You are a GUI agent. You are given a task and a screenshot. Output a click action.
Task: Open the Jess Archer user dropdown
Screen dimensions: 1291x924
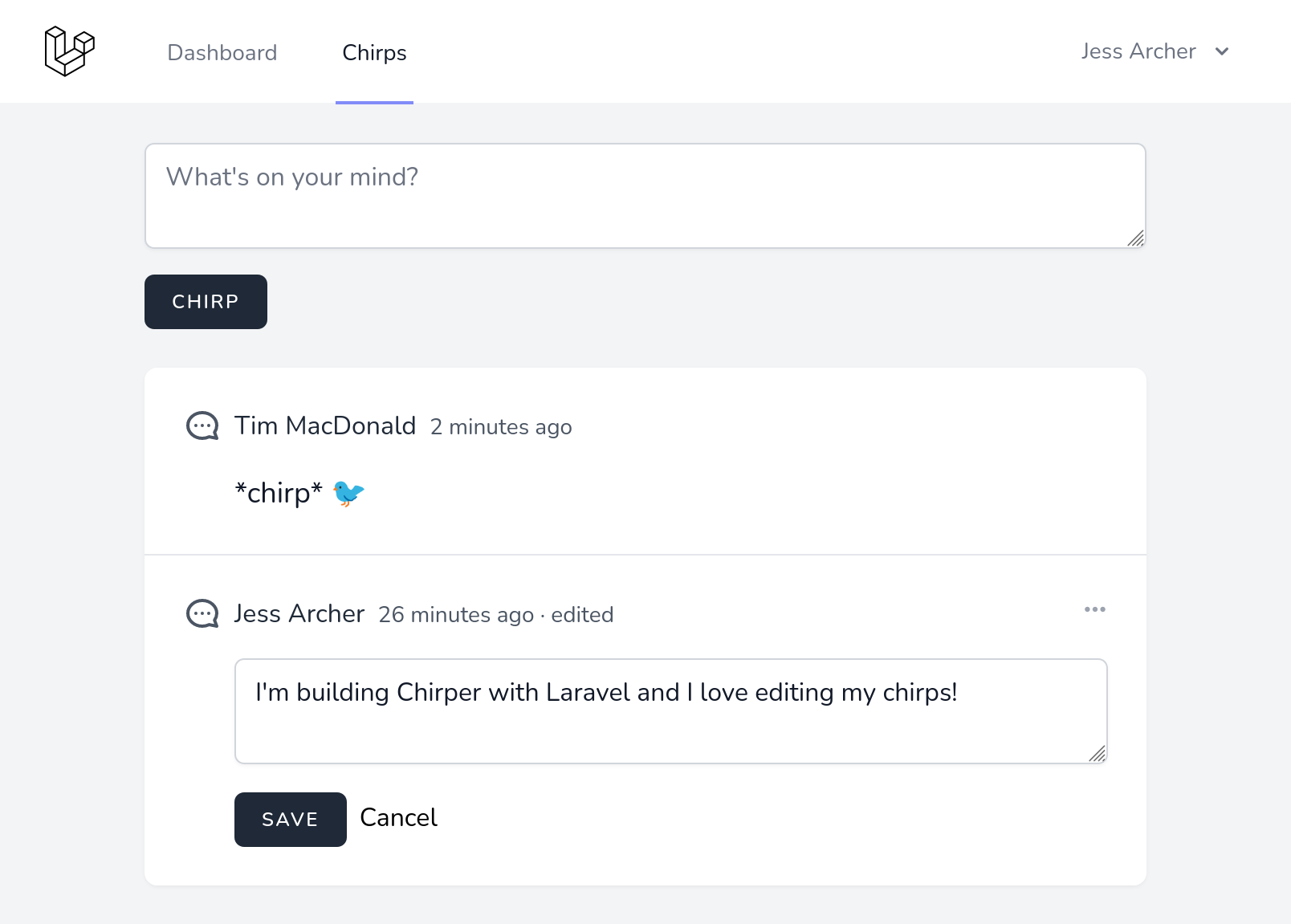pos(1138,51)
